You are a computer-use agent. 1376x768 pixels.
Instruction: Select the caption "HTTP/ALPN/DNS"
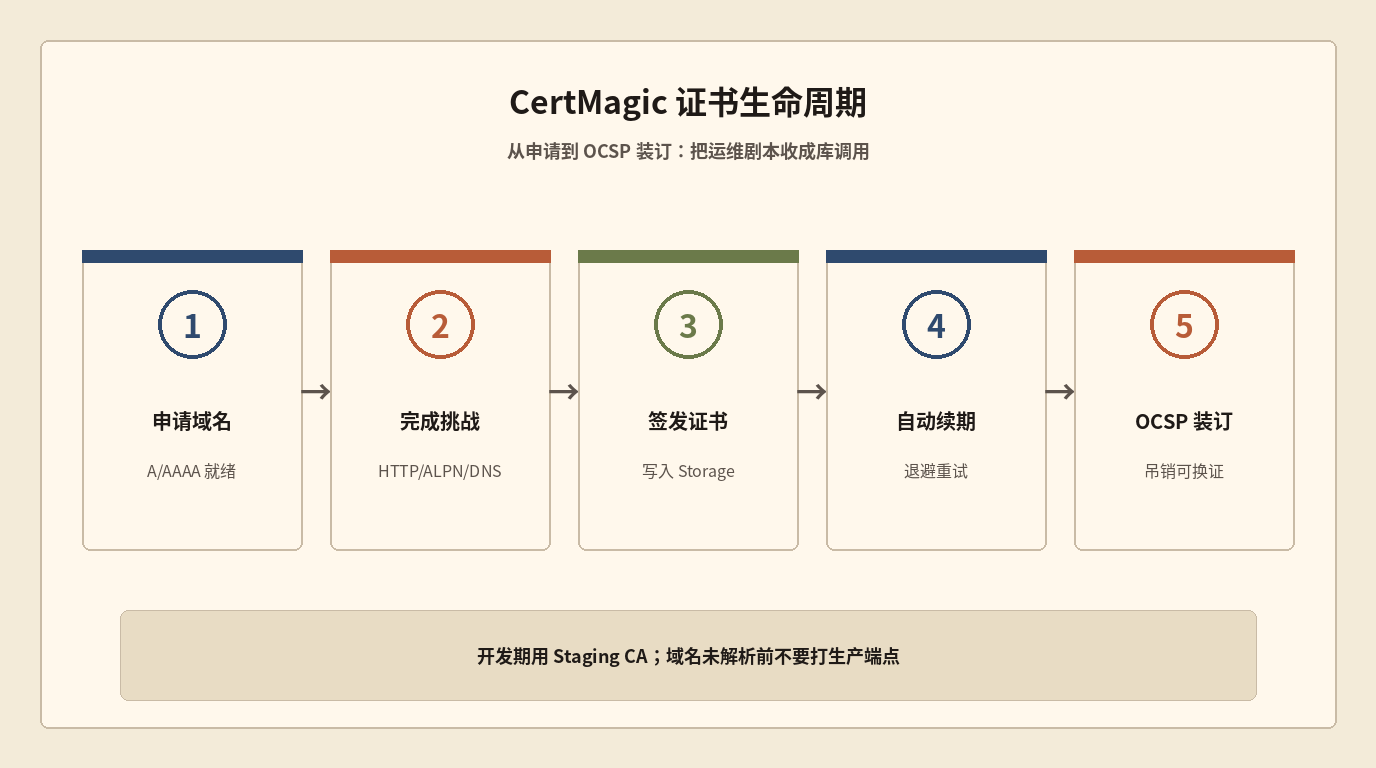click(440, 471)
